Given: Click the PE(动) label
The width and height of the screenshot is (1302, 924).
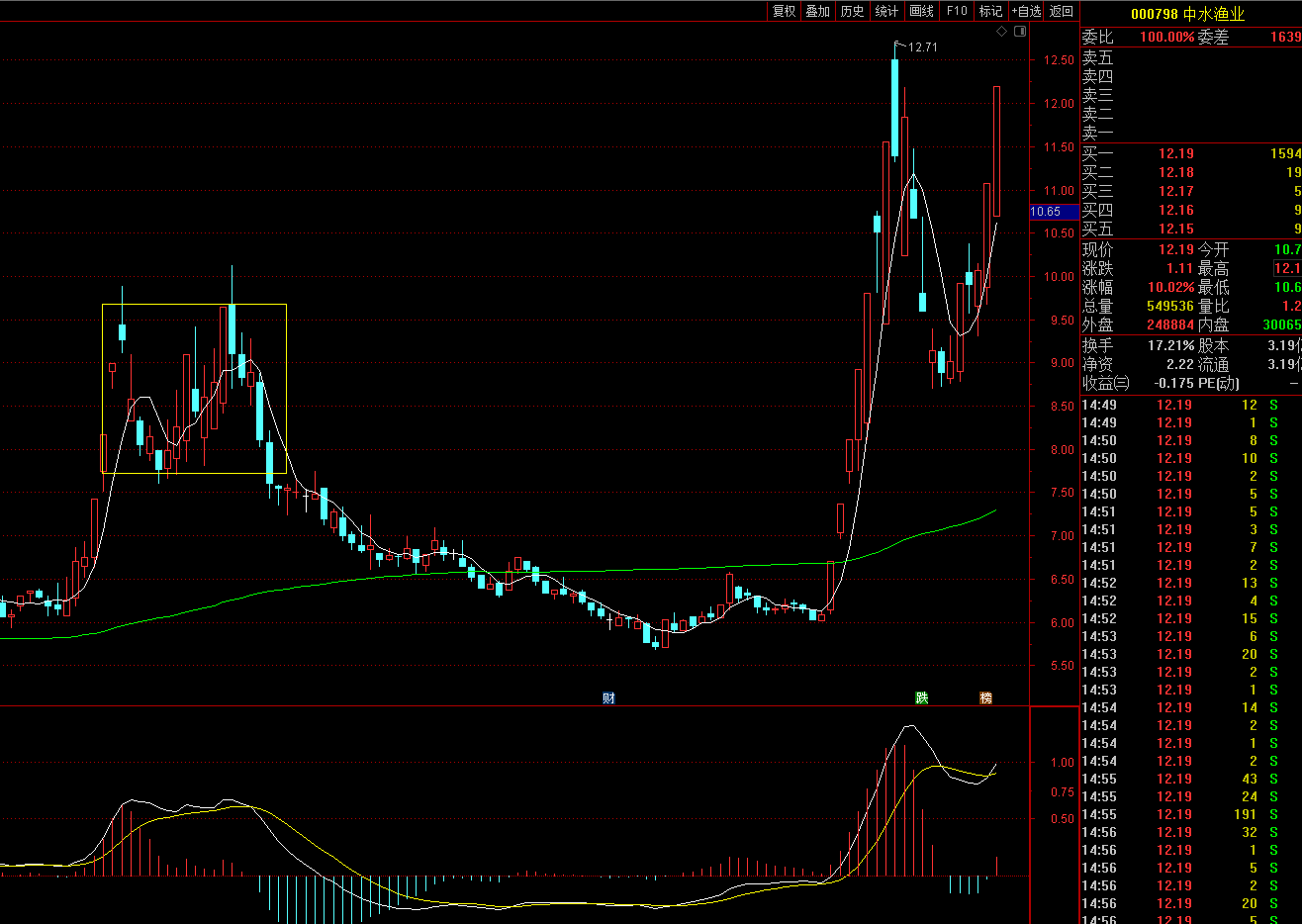Looking at the screenshot, I should click(x=1218, y=383).
